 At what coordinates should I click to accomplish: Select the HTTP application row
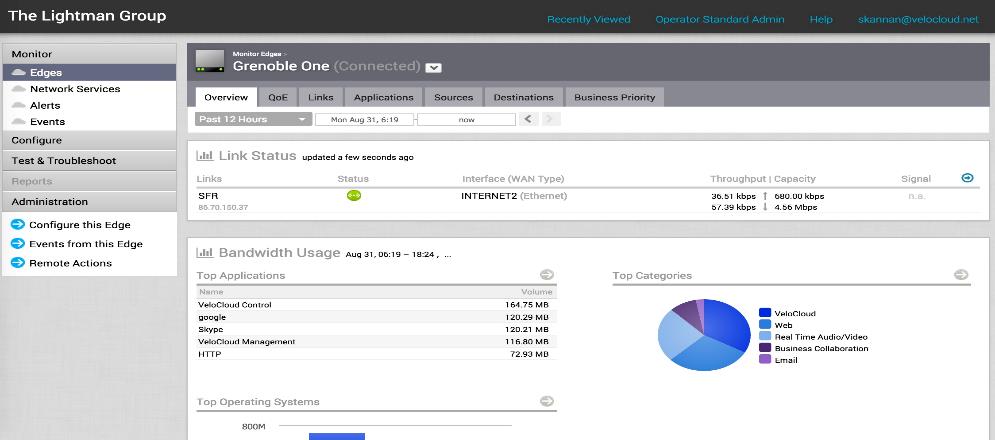pyautogui.click(x=376, y=354)
